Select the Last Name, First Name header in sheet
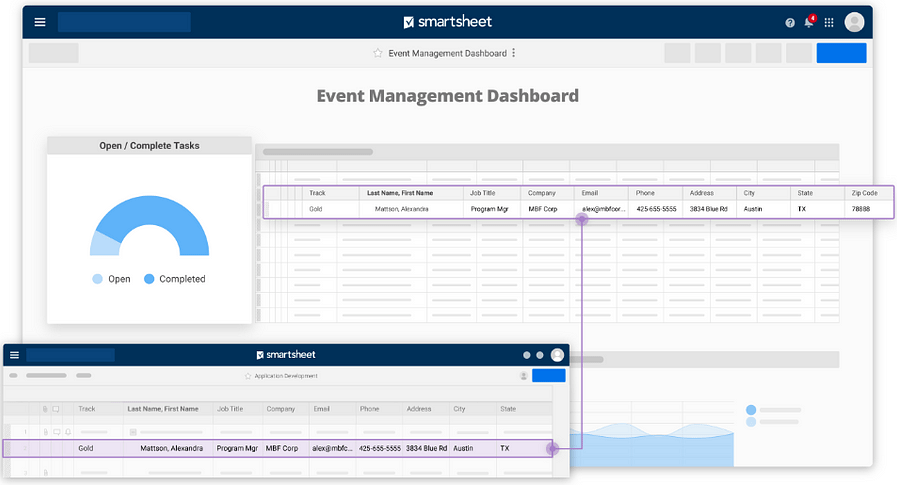 (163, 409)
